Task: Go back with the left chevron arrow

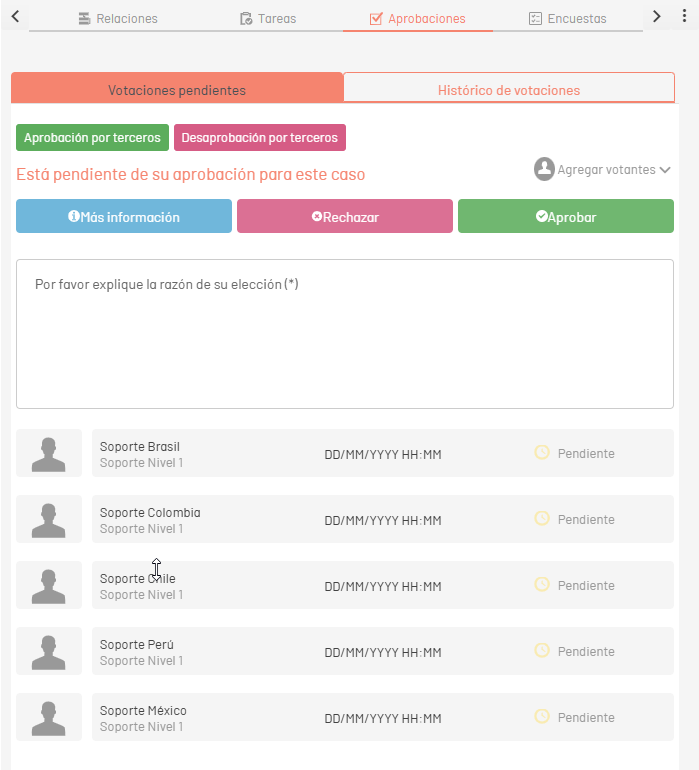Action: [x=15, y=17]
